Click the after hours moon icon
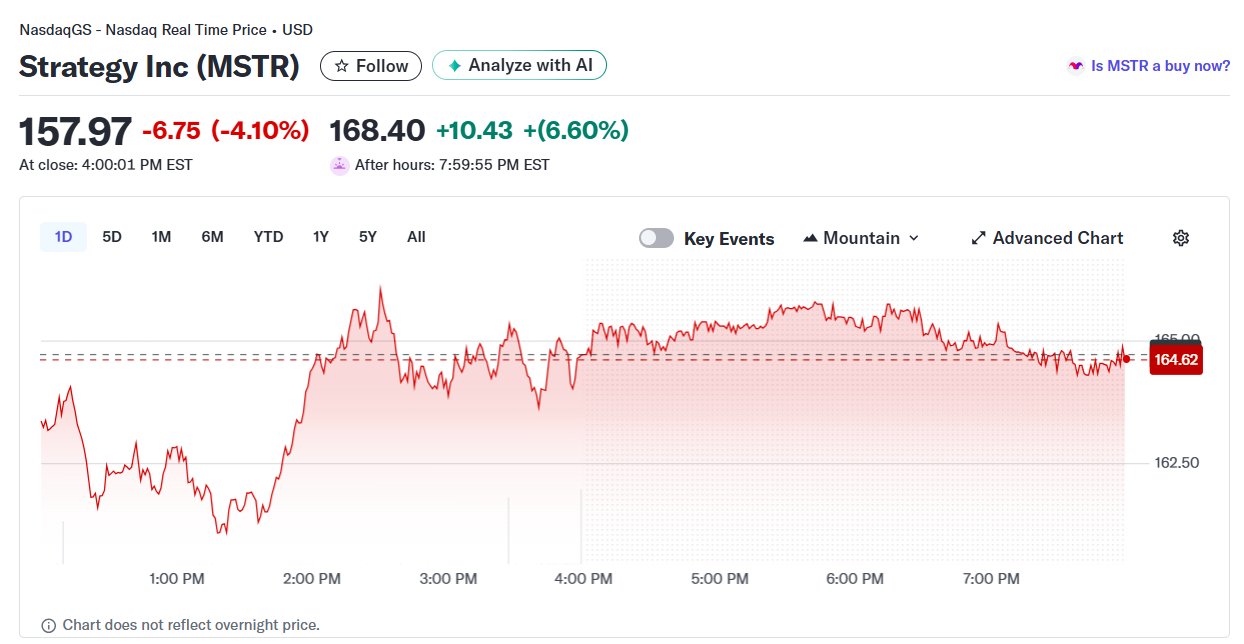This screenshot has width=1244, height=644. pyautogui.click(x=339, y=165)
